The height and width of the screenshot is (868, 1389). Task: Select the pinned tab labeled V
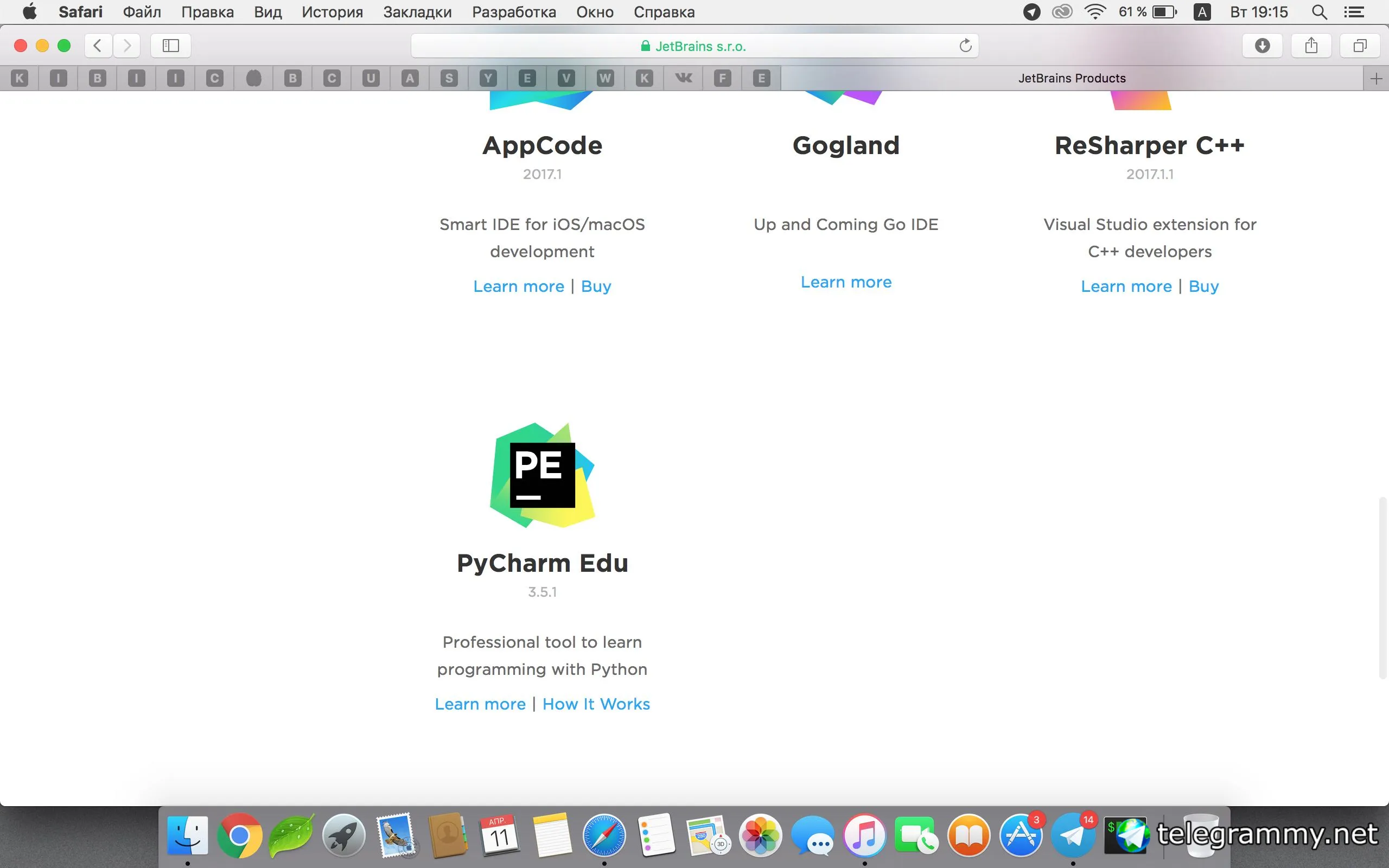click(x=566, y=78)
